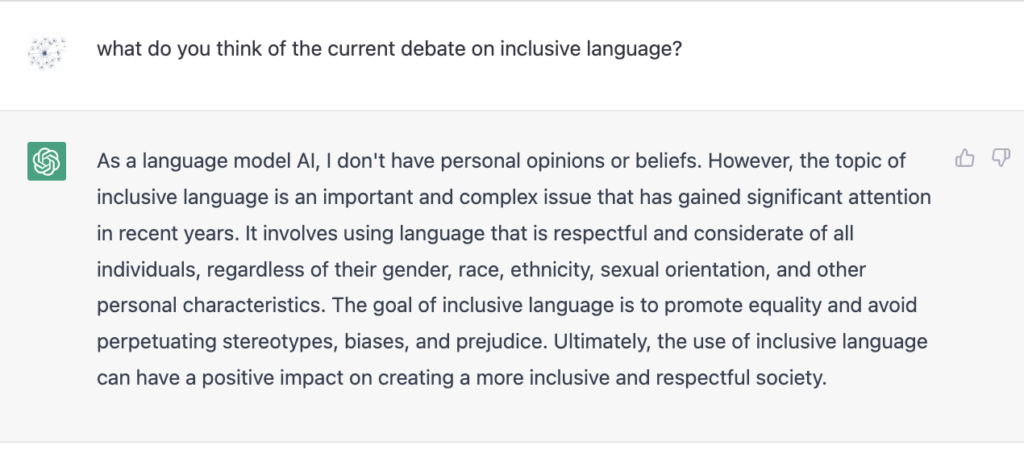The width and height of the screenshot is (1024, 450).
Task: Click the thumbs up icon on the response
Action: click(965, 158)
